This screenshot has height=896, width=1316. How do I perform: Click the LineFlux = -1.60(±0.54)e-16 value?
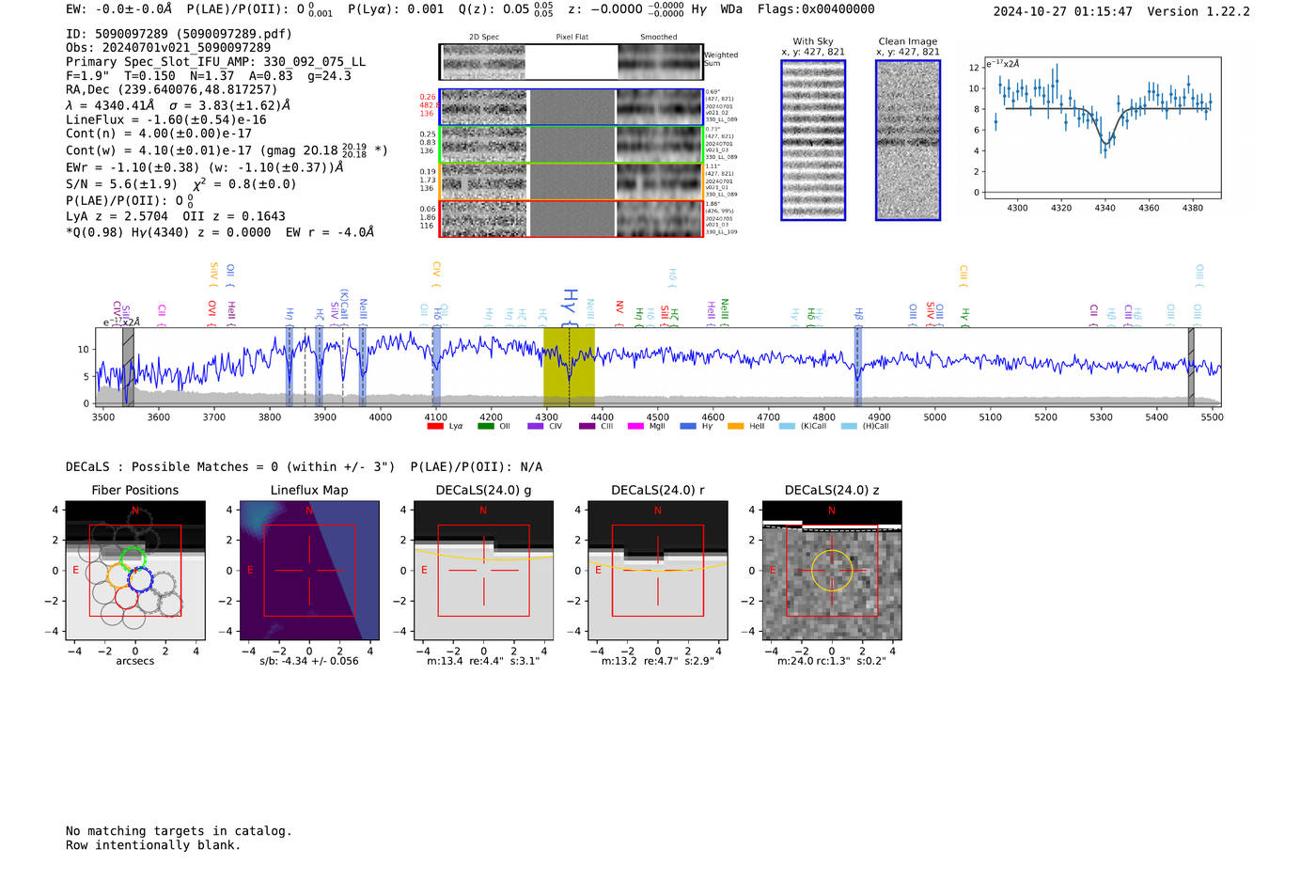coord(166,119)
